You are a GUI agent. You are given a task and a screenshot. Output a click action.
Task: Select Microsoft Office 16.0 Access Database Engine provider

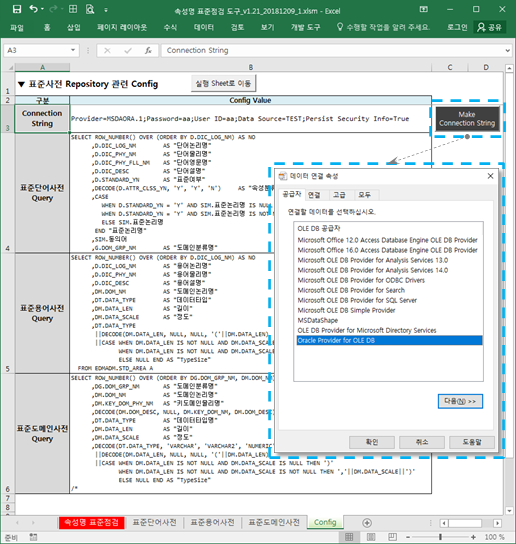387,250
